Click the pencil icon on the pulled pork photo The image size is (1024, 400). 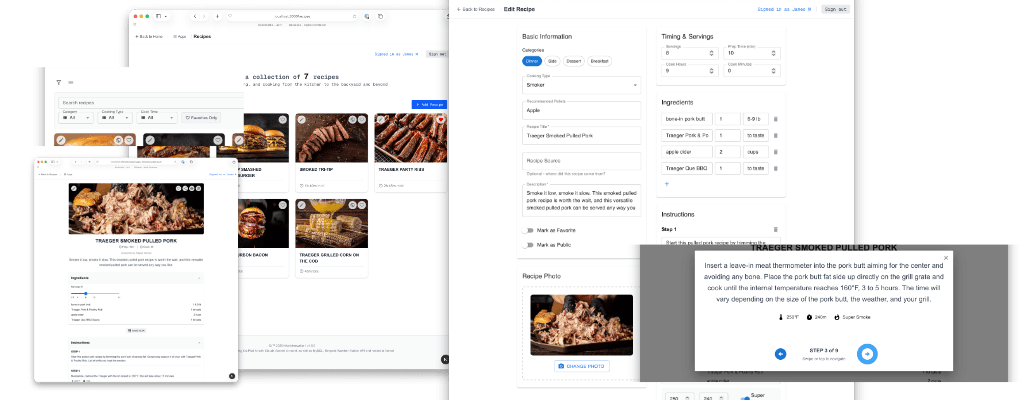coord(74,188)
